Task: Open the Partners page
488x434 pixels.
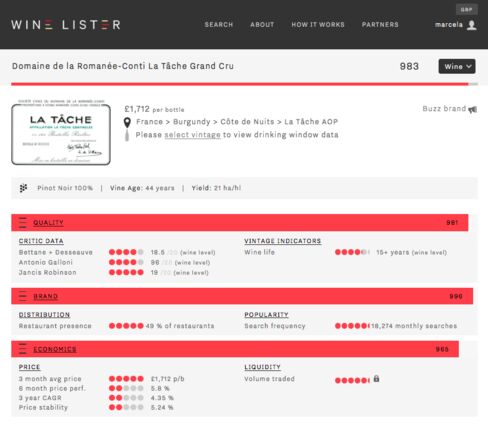Action: [x=380, y=25]
